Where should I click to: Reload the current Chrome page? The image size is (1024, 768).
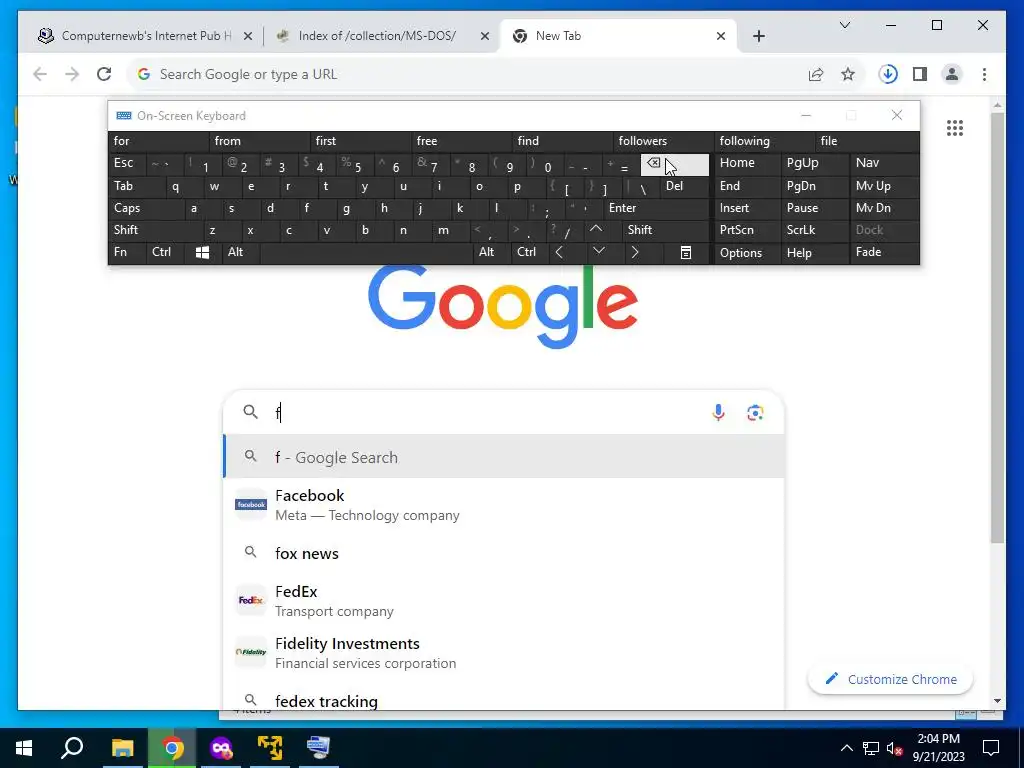(104, 74)
